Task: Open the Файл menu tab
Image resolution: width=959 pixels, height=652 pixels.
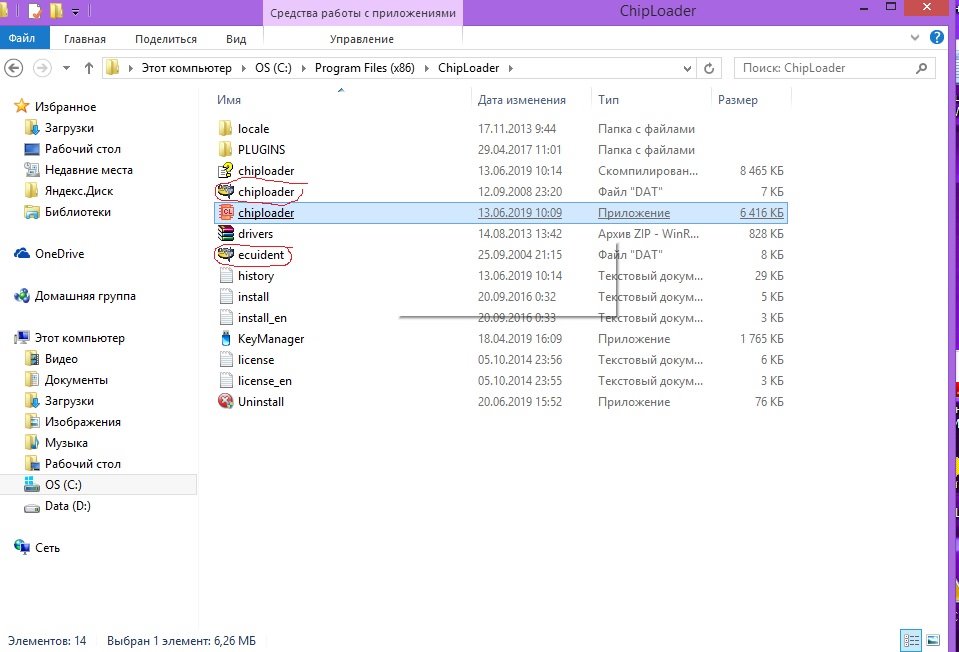Action: click(x=22, y=39)
